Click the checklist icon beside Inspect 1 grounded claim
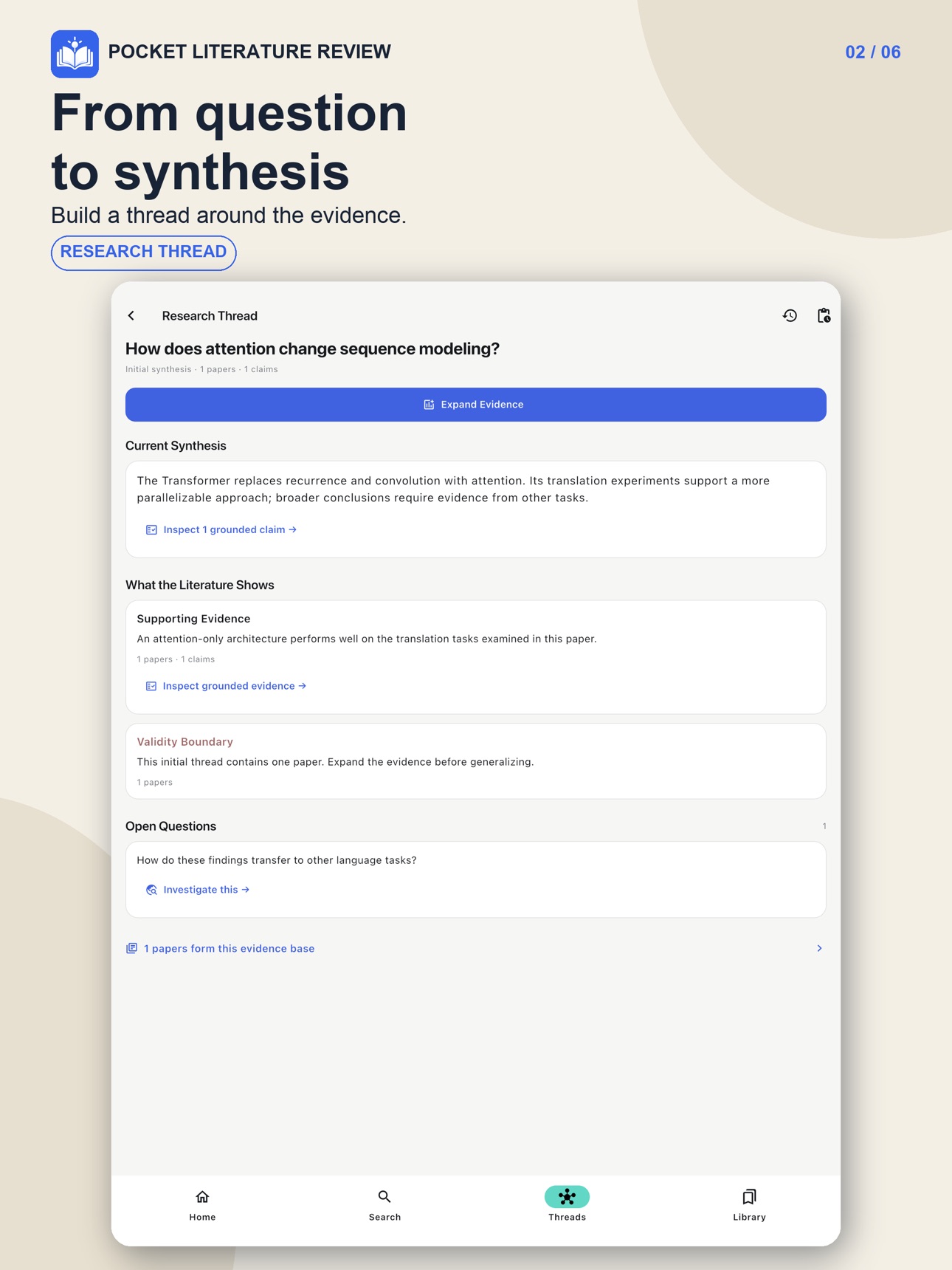952x1270 pixels. [151, 530]
